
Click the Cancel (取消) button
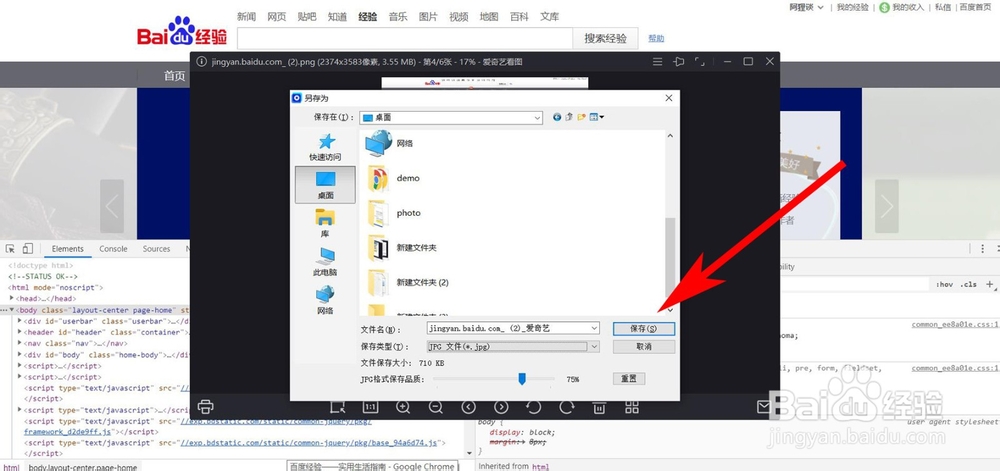coord(643,347)
